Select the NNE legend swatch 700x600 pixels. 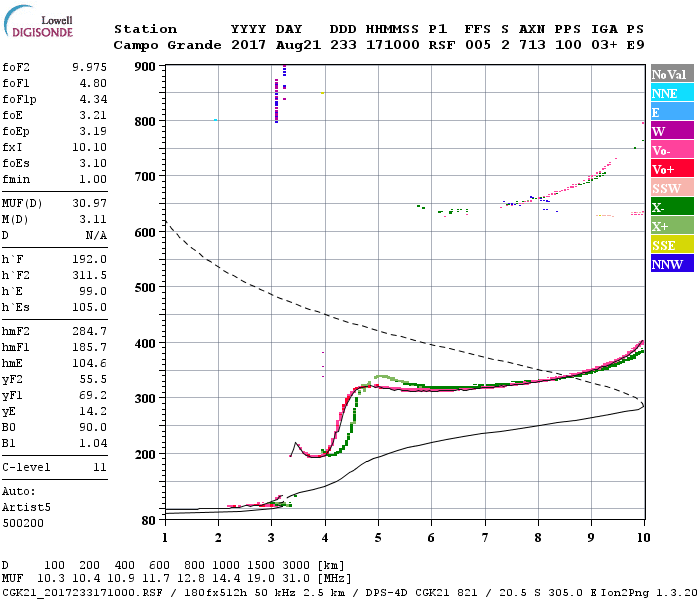click(x=672, y=92)
